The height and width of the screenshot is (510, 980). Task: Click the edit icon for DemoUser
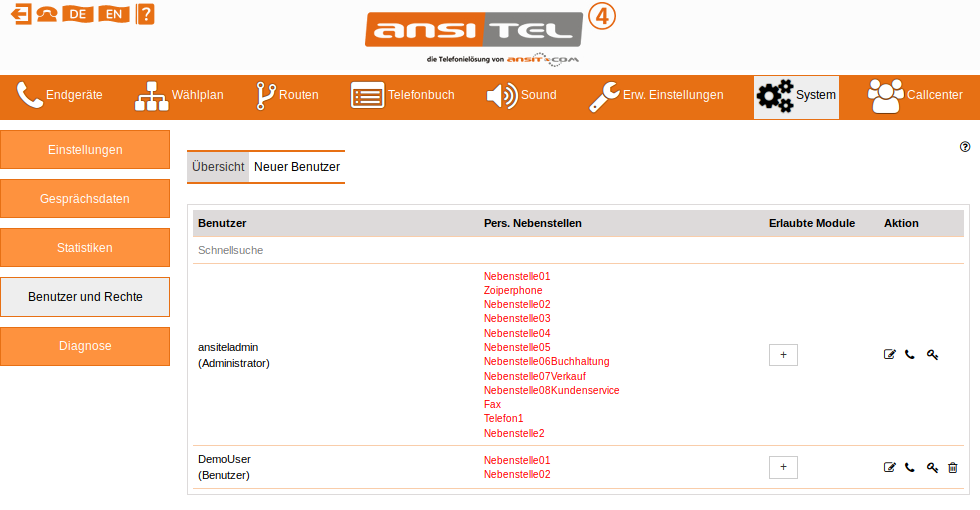click(x=890, y=467)
